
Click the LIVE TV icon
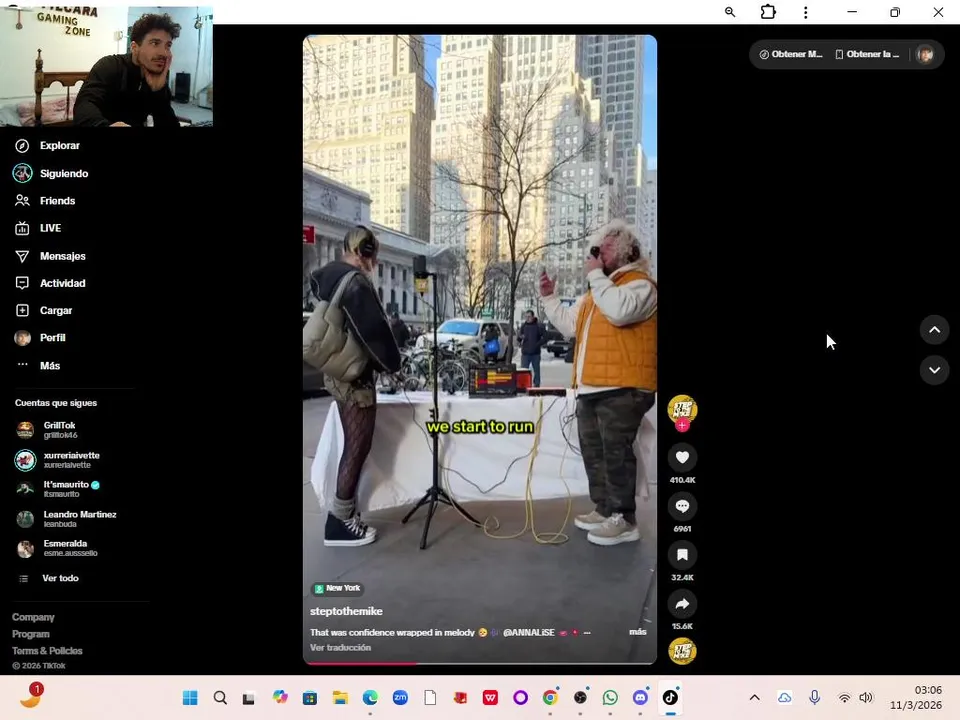point(22,228)
